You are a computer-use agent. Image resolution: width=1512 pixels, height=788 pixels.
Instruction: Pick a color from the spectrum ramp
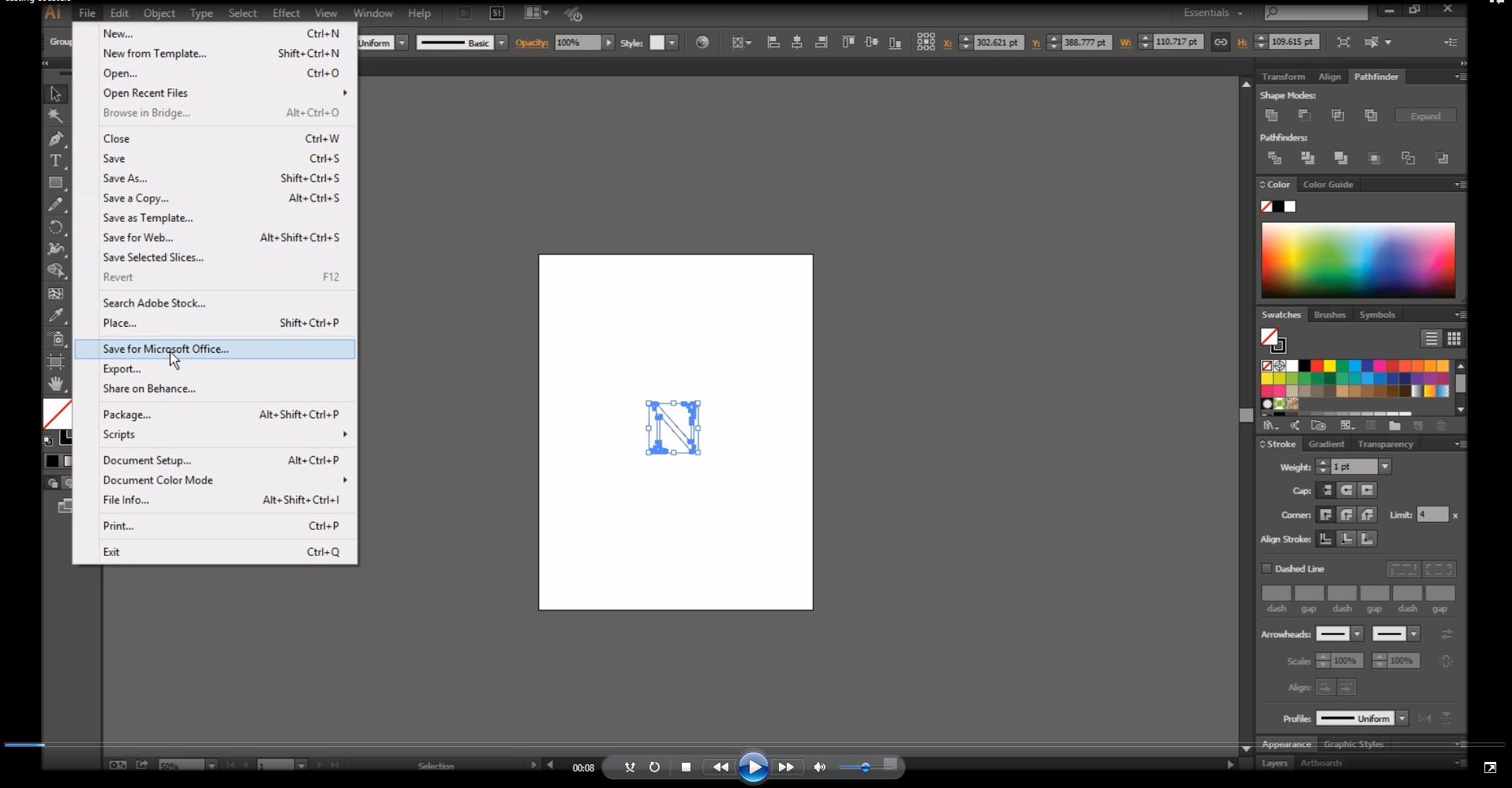point(1357,260)
